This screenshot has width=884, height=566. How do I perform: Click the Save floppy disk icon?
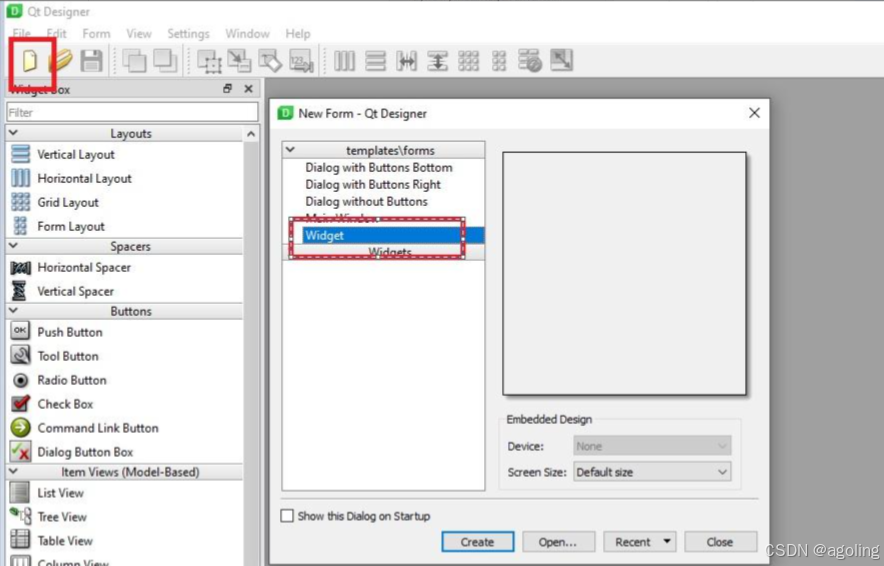[91, 60]
